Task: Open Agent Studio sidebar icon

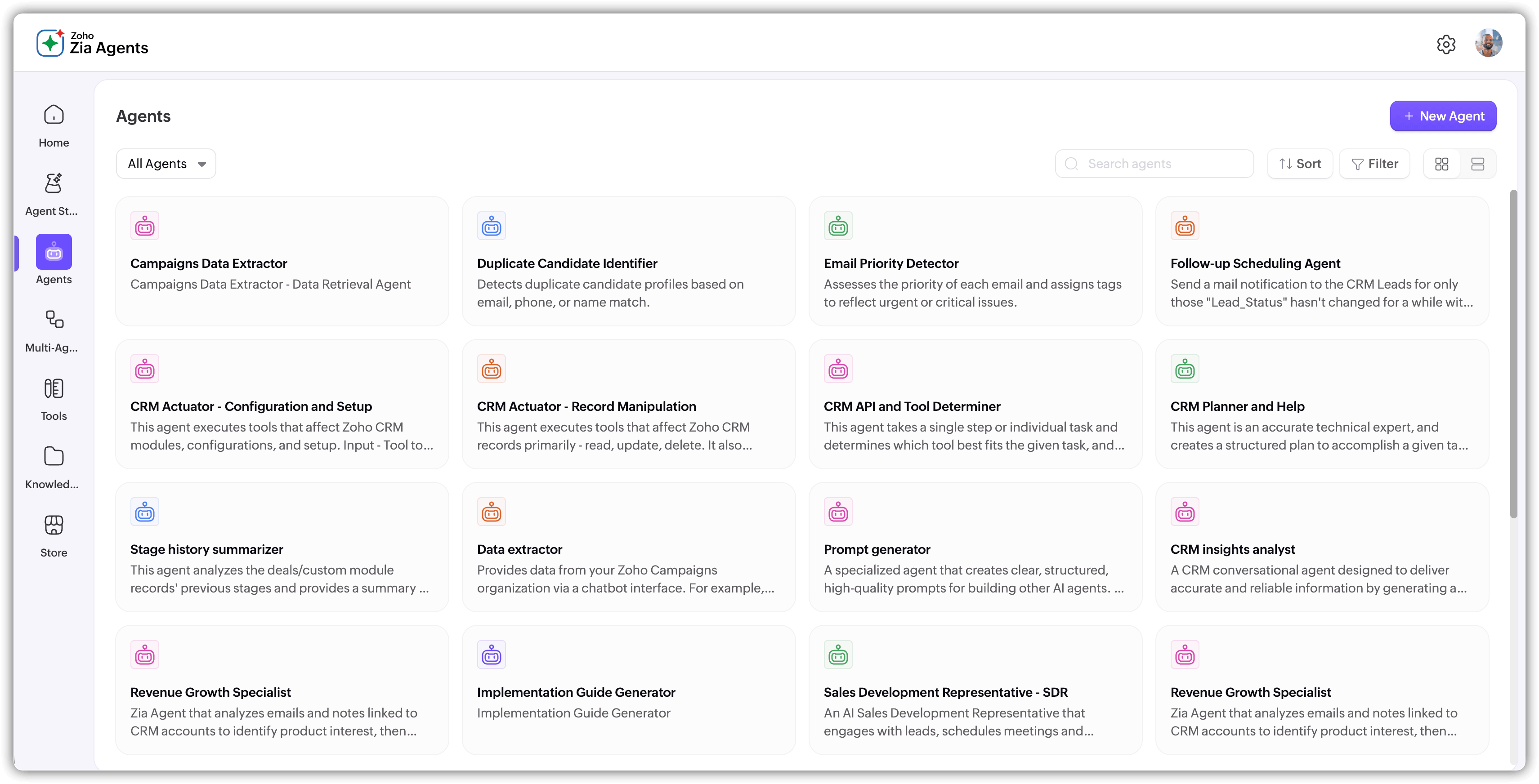Action: point(54,193)
